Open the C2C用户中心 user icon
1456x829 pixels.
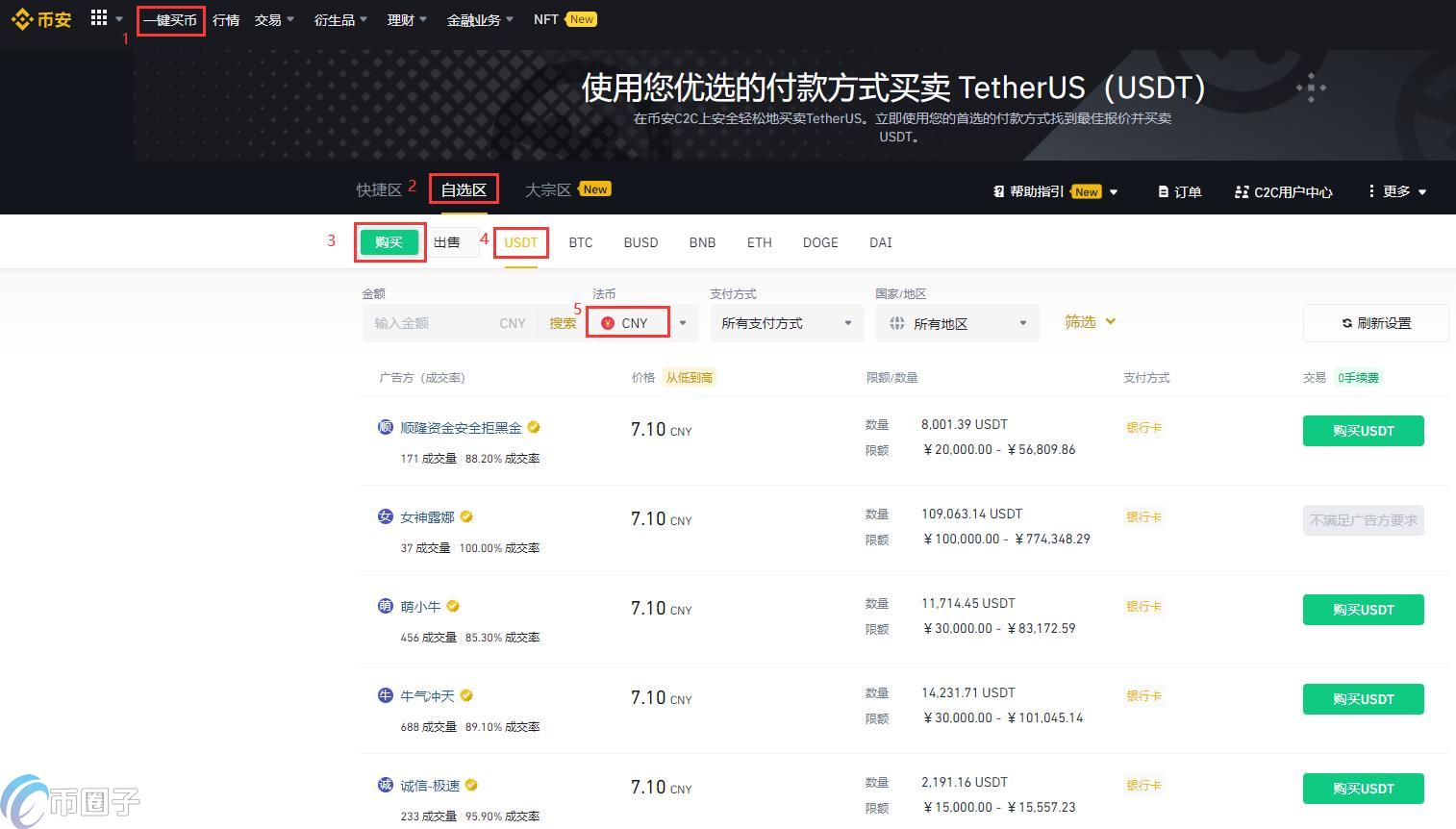click(x=1241, y=191)
